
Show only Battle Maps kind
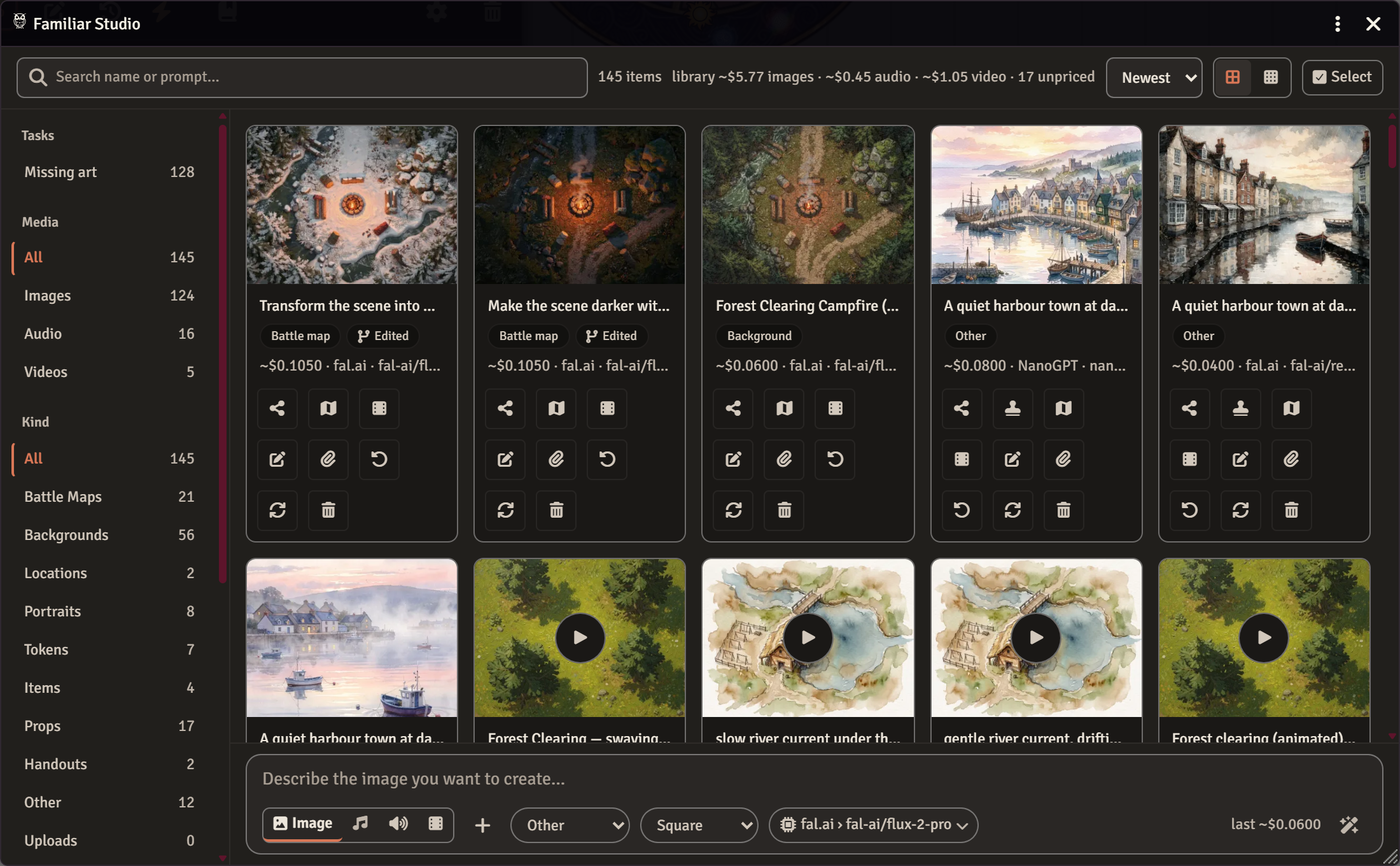(109, 496)
